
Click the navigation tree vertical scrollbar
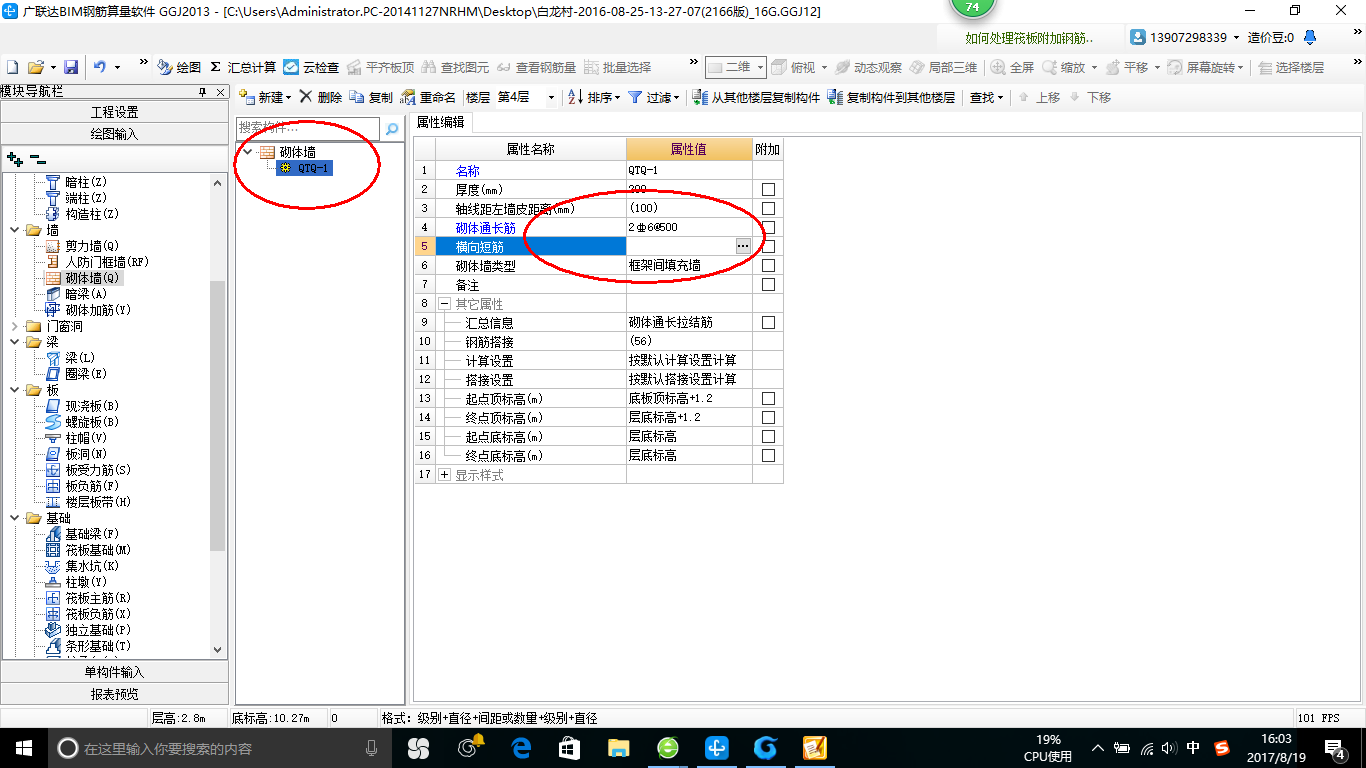[x=218, y=415]
